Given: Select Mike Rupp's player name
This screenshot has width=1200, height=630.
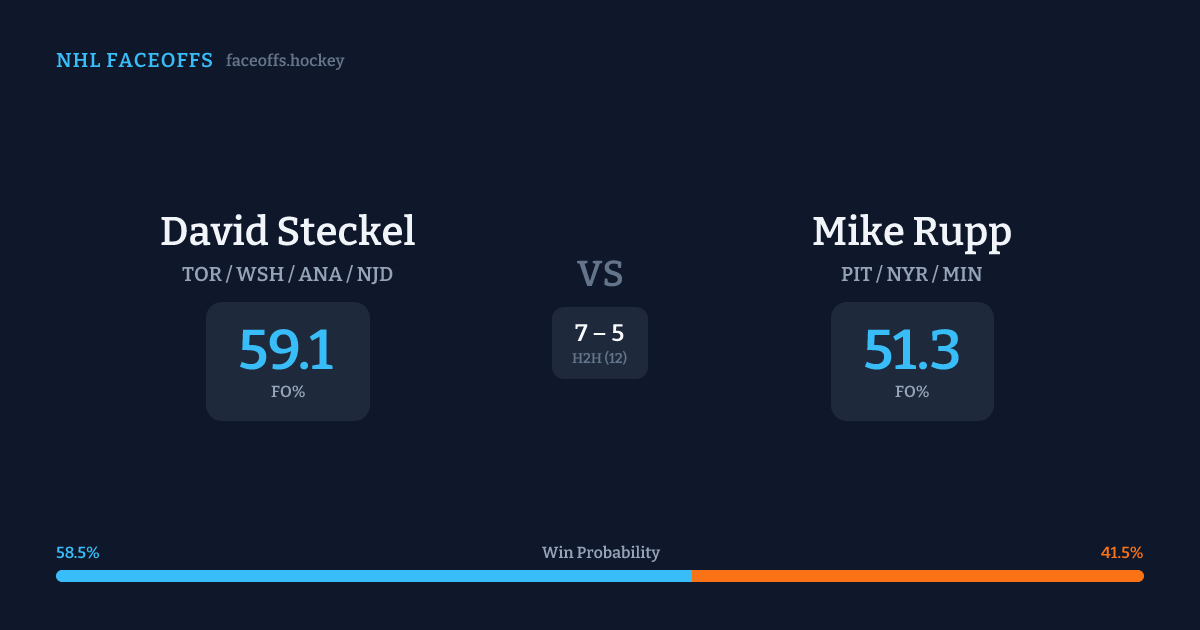Looking at the screenshot, I should [912, 231].
